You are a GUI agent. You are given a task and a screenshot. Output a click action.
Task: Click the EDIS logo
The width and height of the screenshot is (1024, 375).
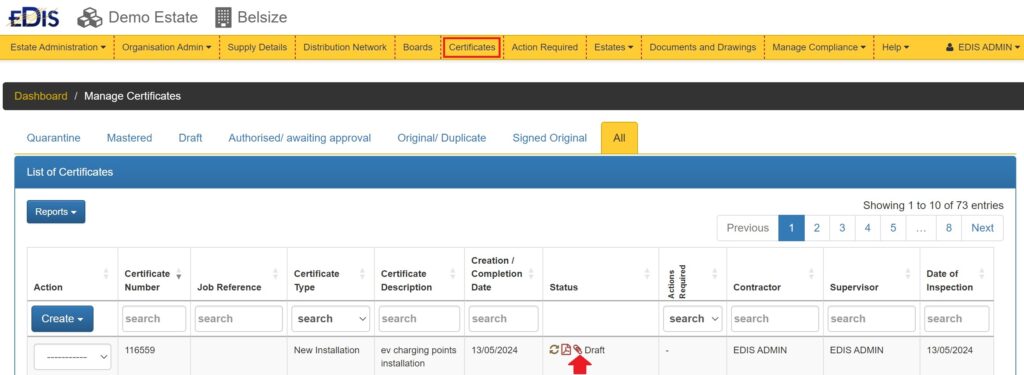33,18
